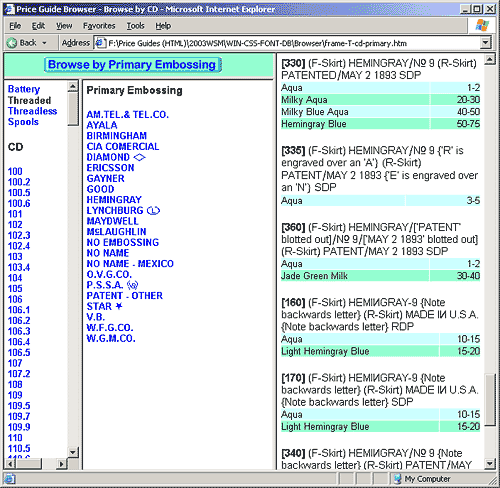
Task: Open PATENT - OTHER link
Action: point(125,296)
